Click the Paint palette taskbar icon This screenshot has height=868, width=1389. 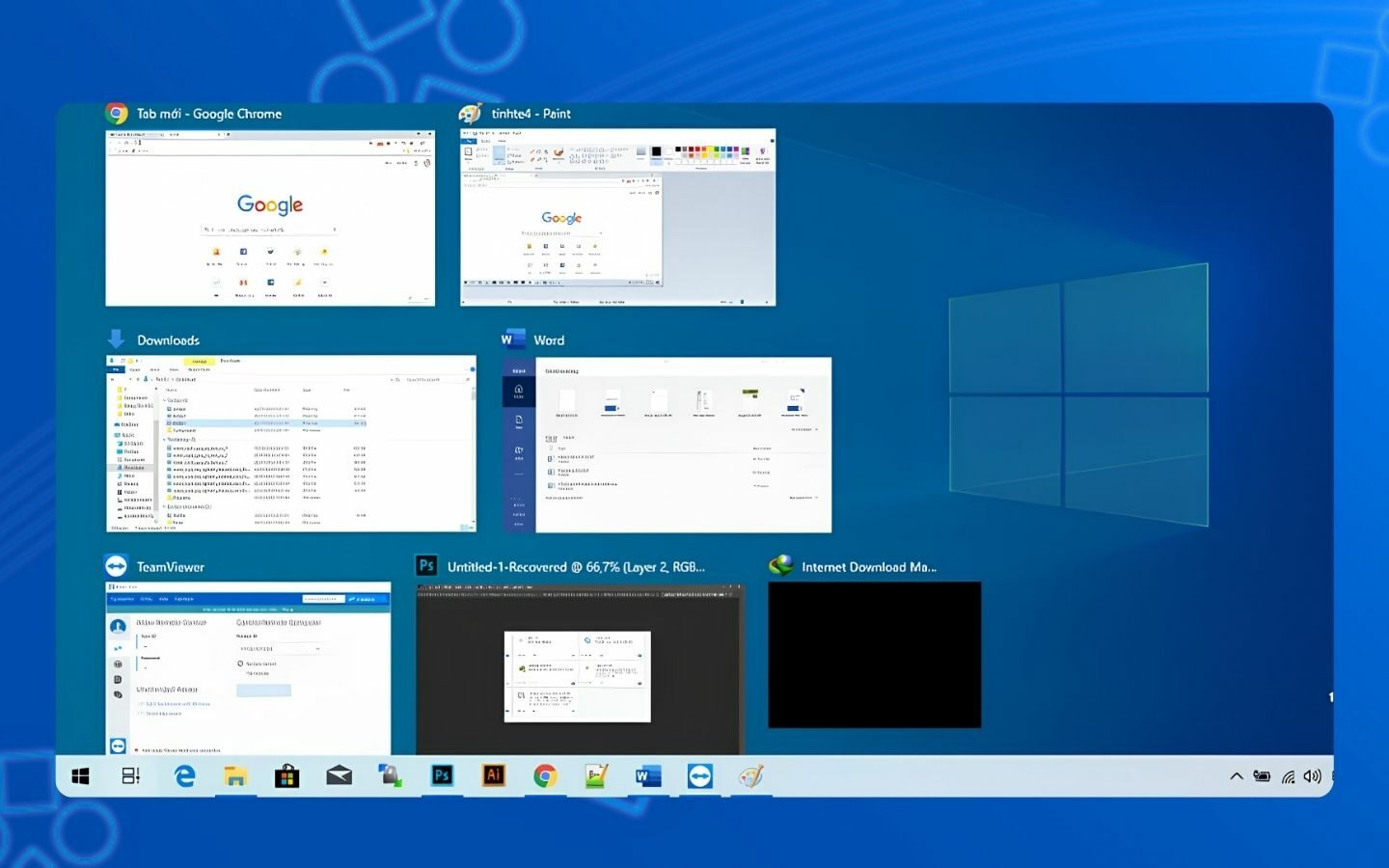pyautogui.click(x=751, y=776)
